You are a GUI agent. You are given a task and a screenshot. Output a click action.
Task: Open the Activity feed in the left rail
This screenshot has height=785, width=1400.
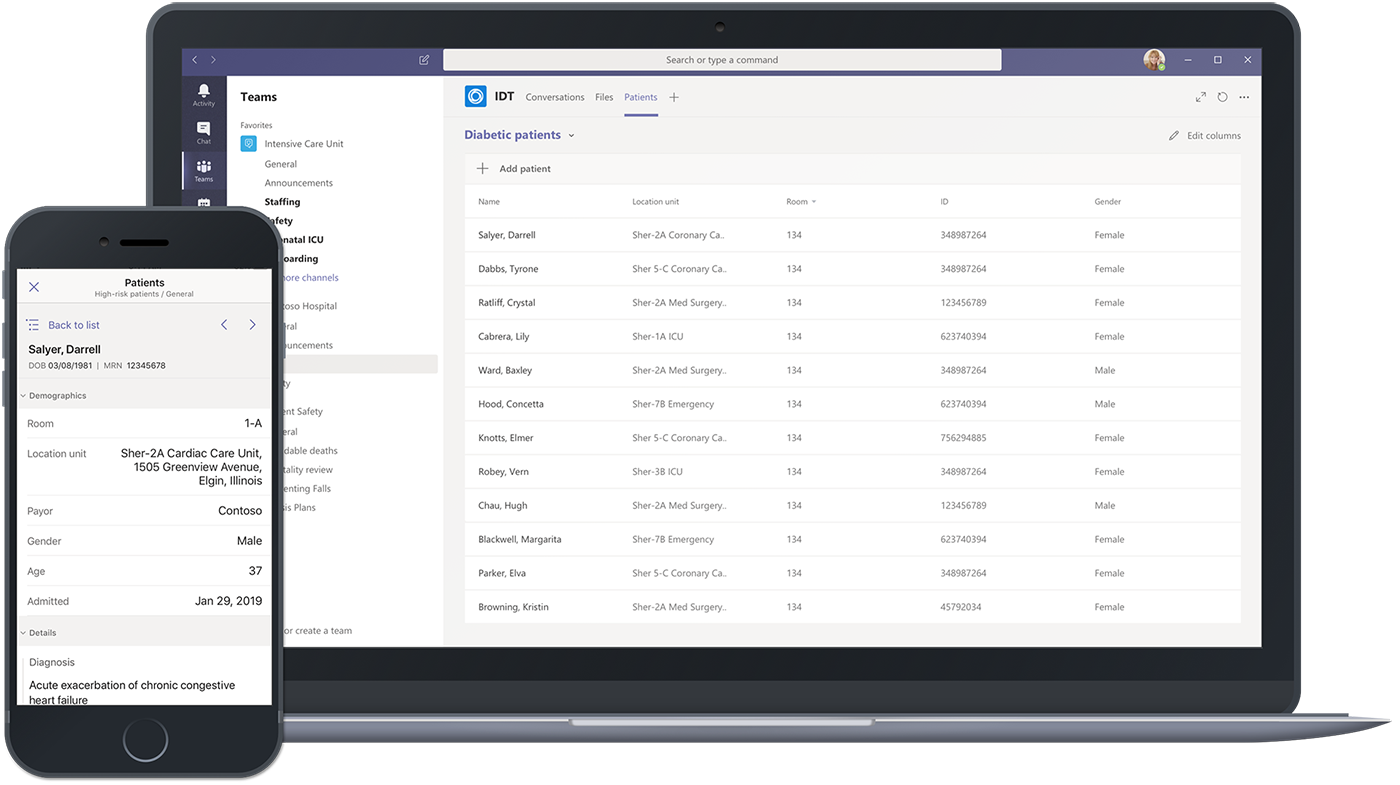click(203, 92)
